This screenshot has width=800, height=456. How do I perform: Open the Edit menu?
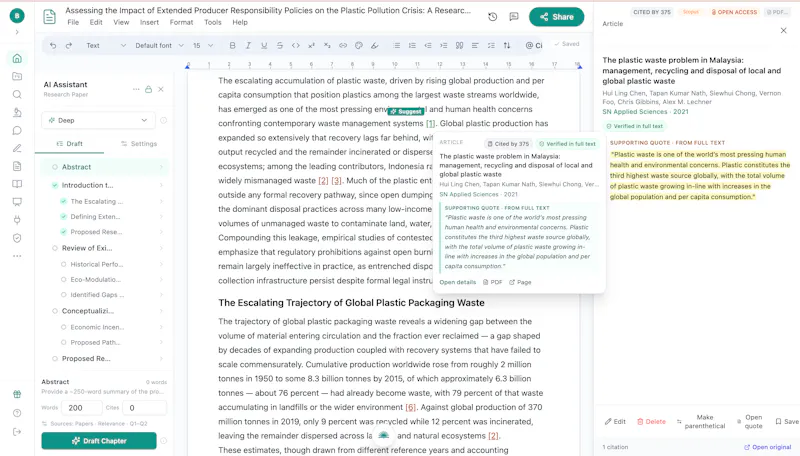(x=96, y=22)
